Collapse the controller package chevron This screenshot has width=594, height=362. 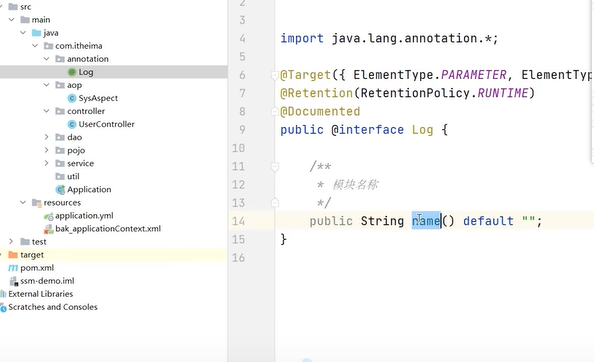(x=46, y=111)
